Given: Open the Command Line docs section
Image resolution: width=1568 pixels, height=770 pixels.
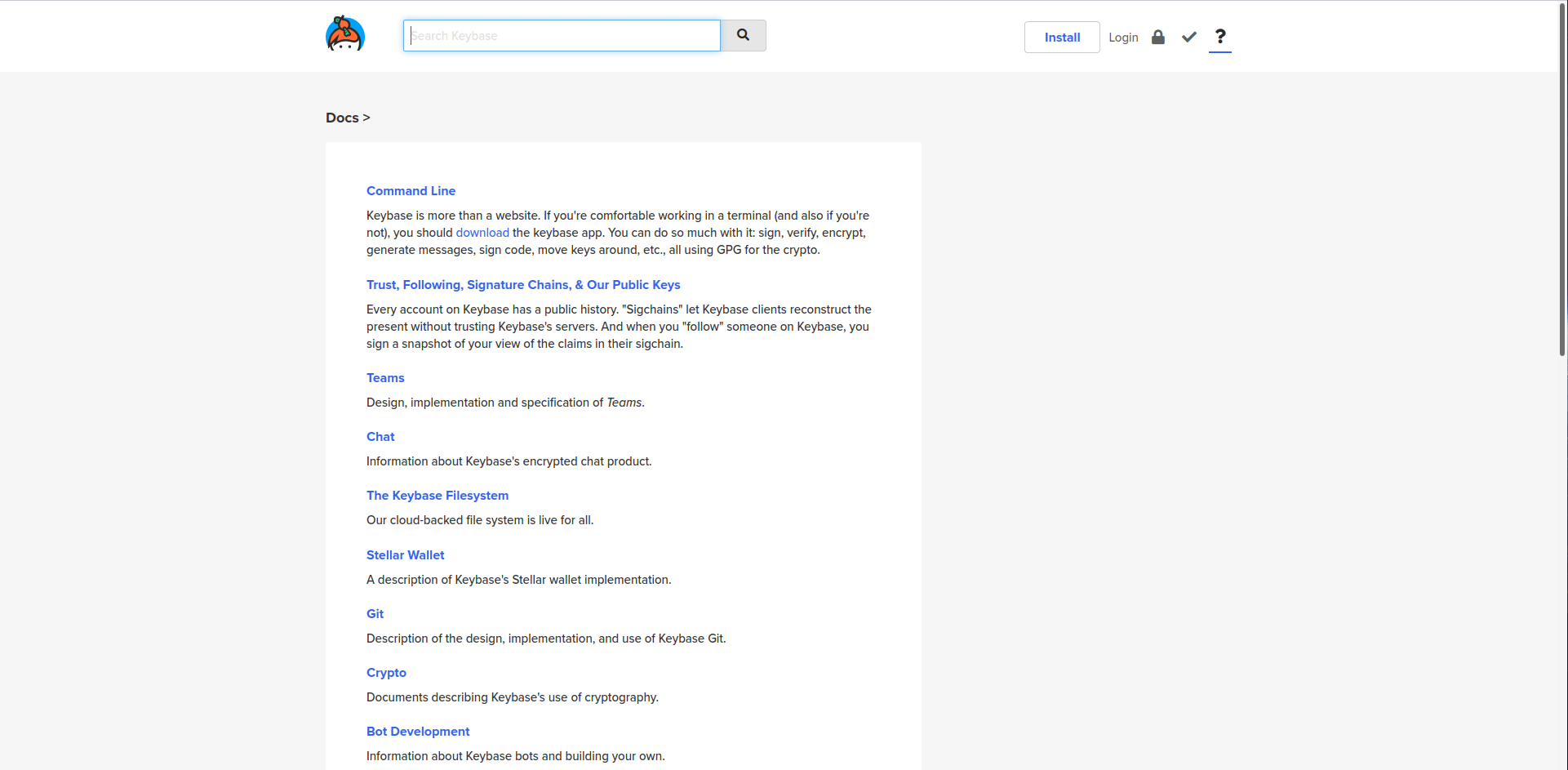Looking at the screenshot, I should point(411,191).
